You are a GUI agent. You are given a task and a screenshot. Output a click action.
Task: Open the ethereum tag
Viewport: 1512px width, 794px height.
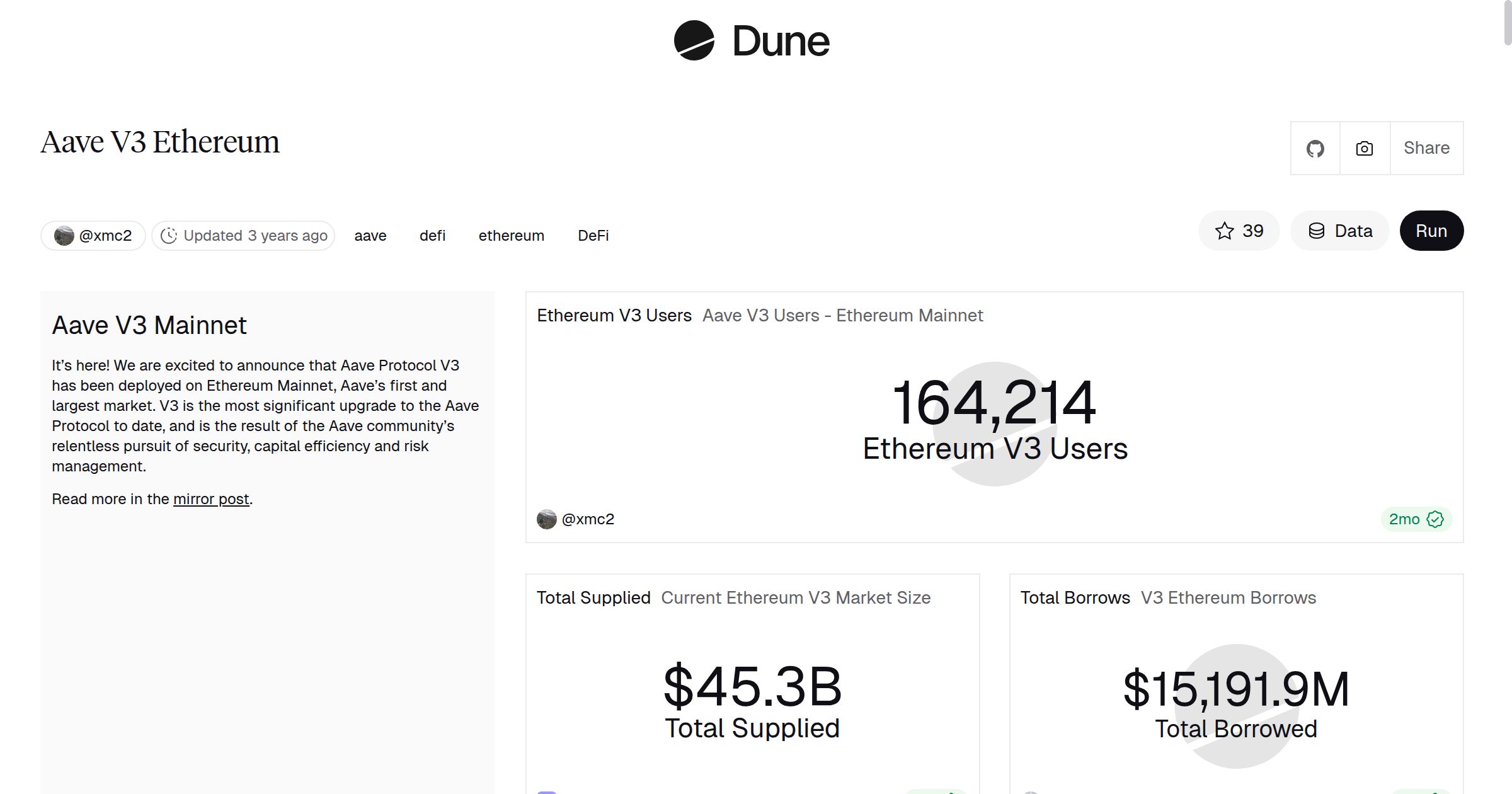point(511,235)
